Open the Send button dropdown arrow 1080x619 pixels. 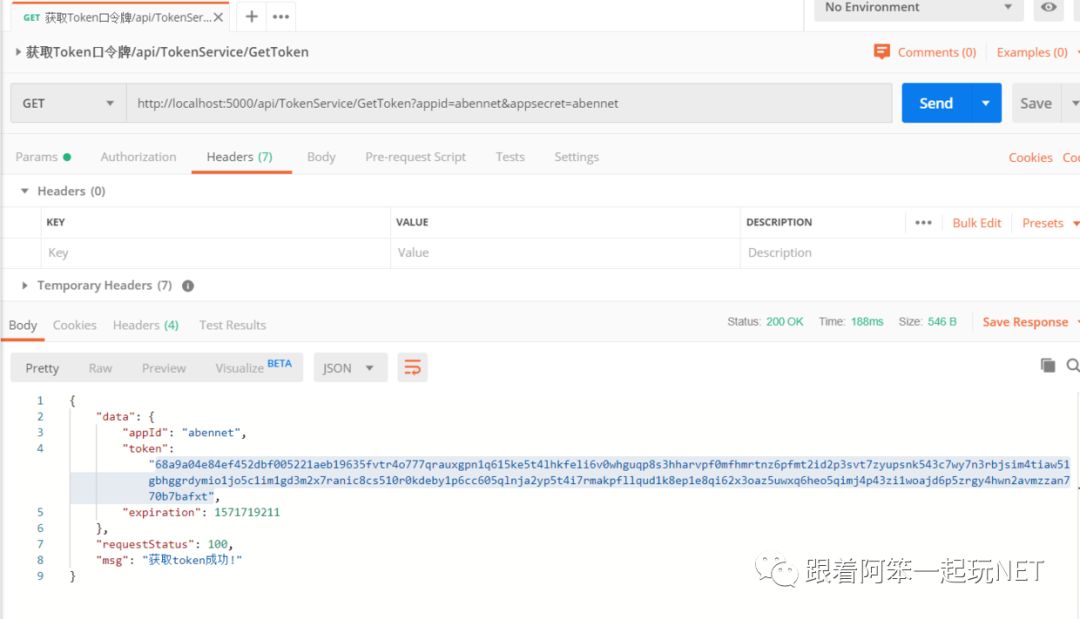pos(986,103)
